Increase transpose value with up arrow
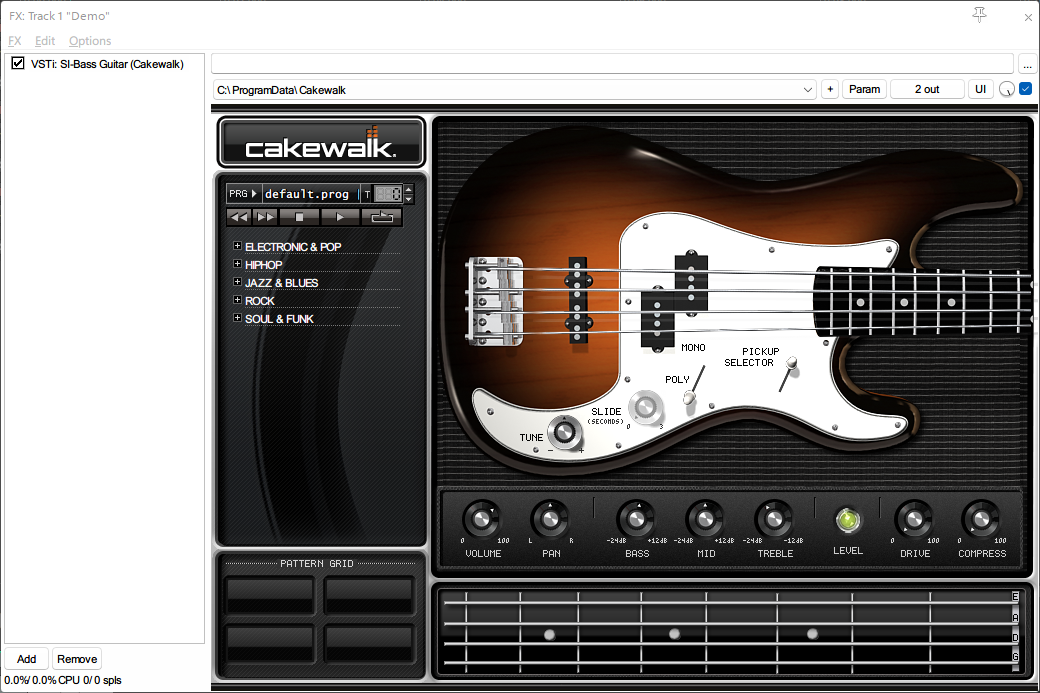This screenshot has height=693, width=1040. tap(409, 189)
